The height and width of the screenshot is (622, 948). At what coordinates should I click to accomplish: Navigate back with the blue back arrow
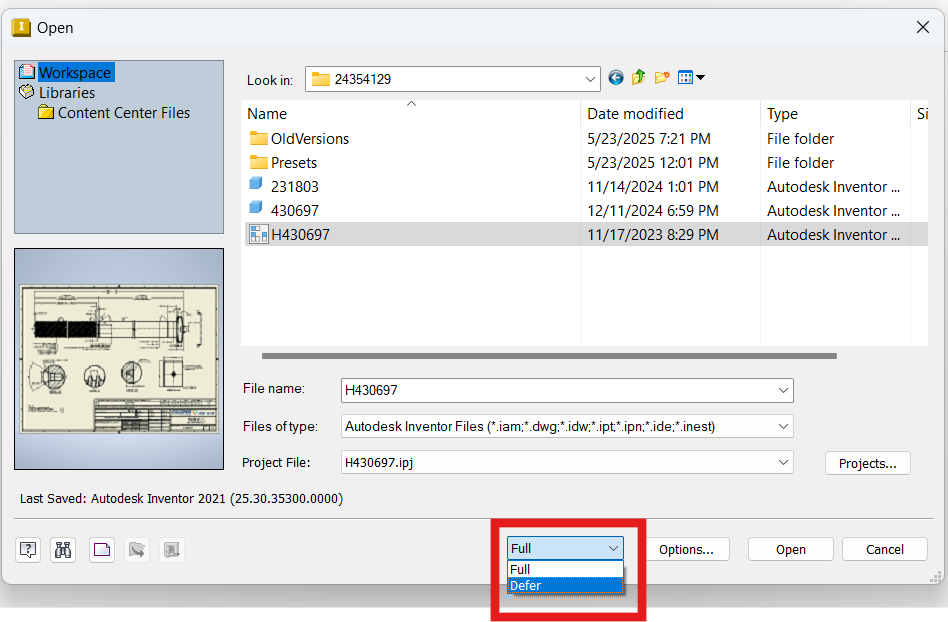616,76
